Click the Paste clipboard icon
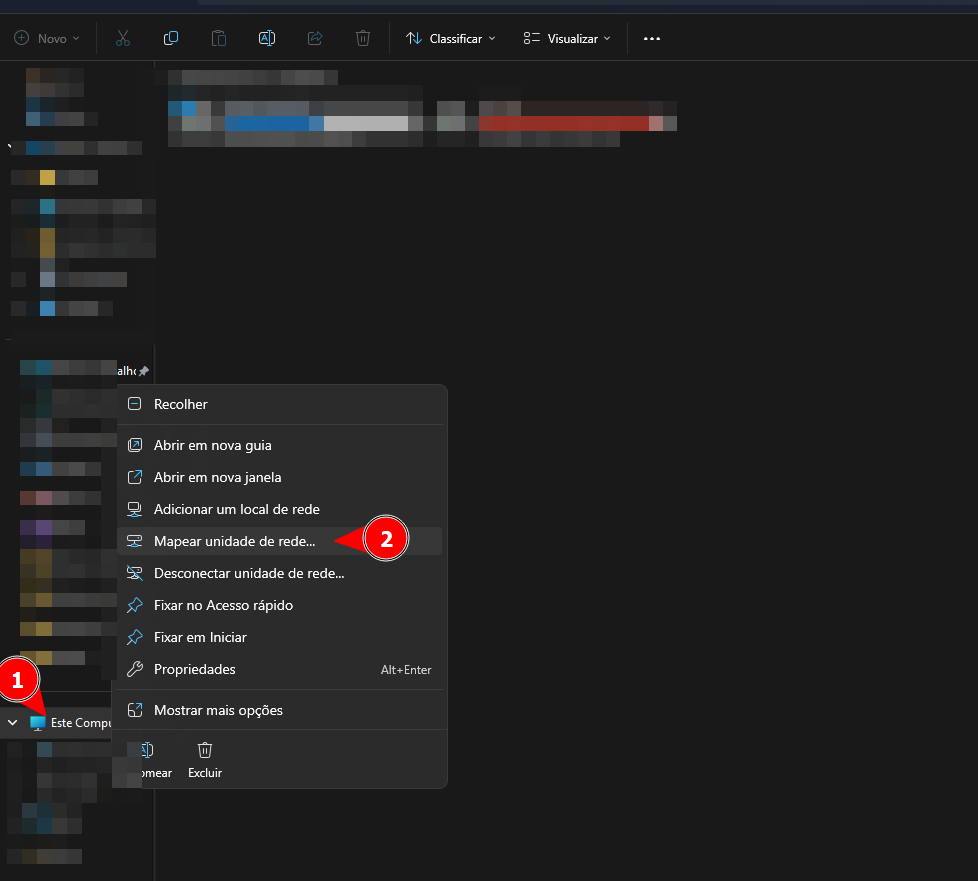This screenshot has width=978, height=881. (x=219, y=38)
